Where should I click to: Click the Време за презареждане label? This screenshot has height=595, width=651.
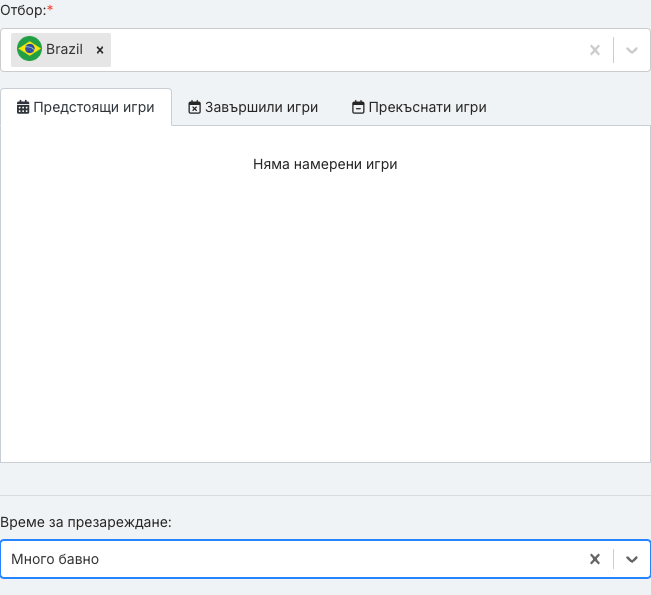[86, 522]
